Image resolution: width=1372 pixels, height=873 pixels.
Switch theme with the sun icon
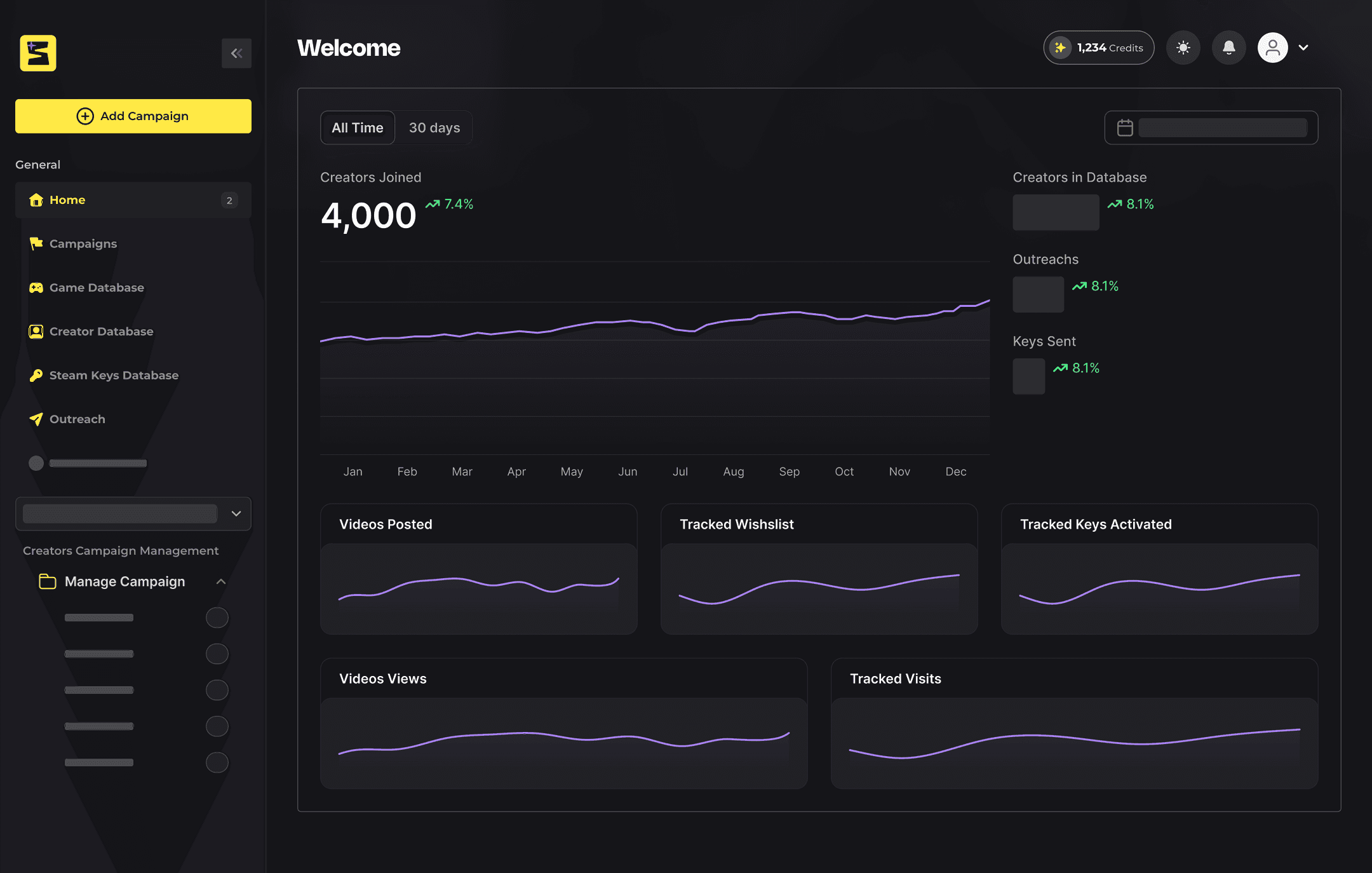coord(1183,48)
